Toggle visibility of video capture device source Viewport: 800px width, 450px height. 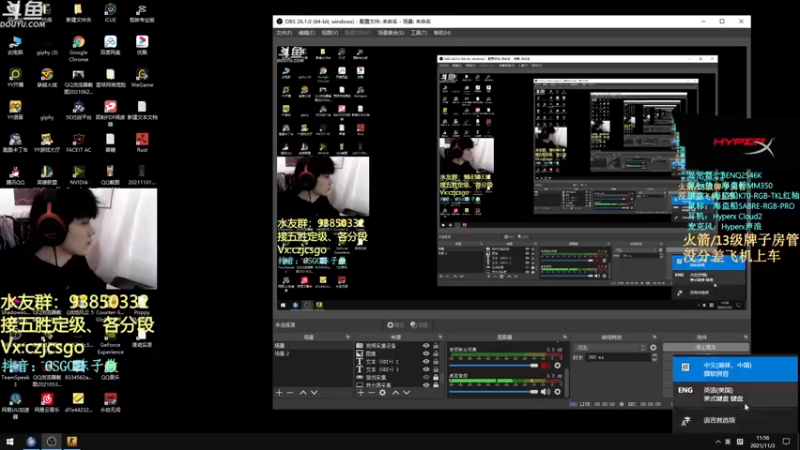(x=426, y=346)
